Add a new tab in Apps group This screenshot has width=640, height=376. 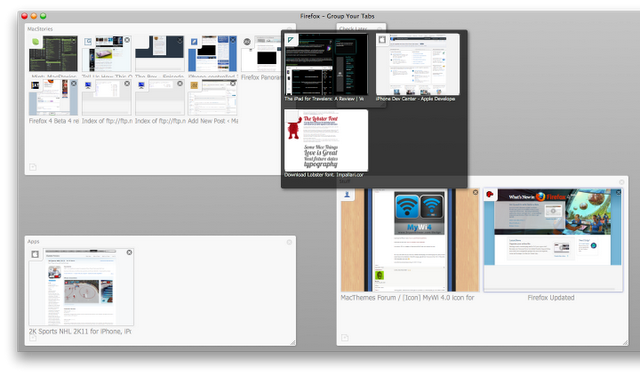[x=33, y=338]
